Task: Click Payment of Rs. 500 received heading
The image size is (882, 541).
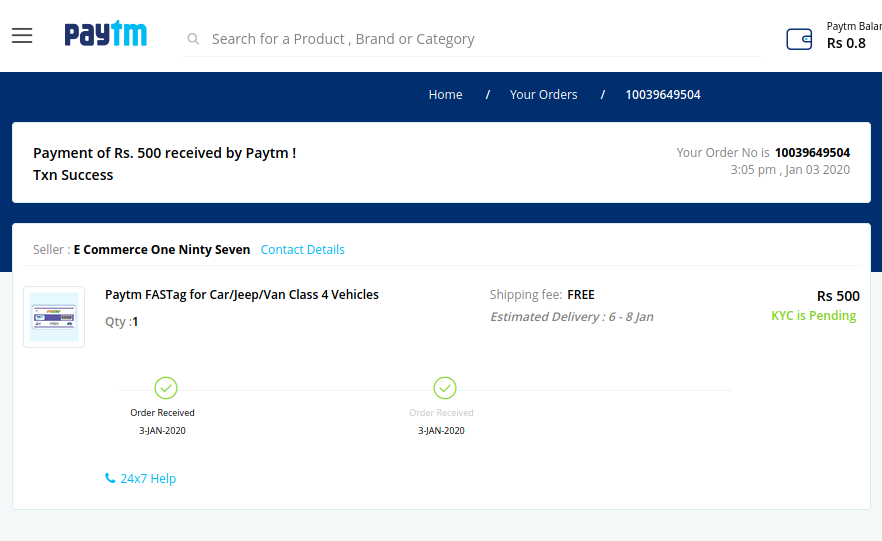Action: pos(165,153)
